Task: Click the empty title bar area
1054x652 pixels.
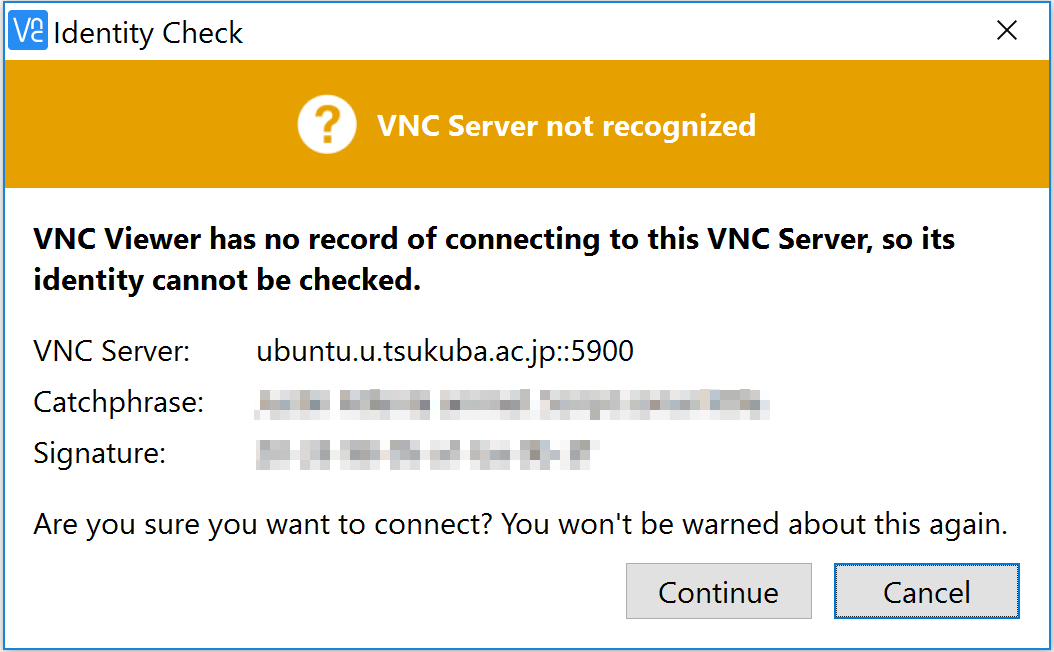Action: [x=600, y=31]
